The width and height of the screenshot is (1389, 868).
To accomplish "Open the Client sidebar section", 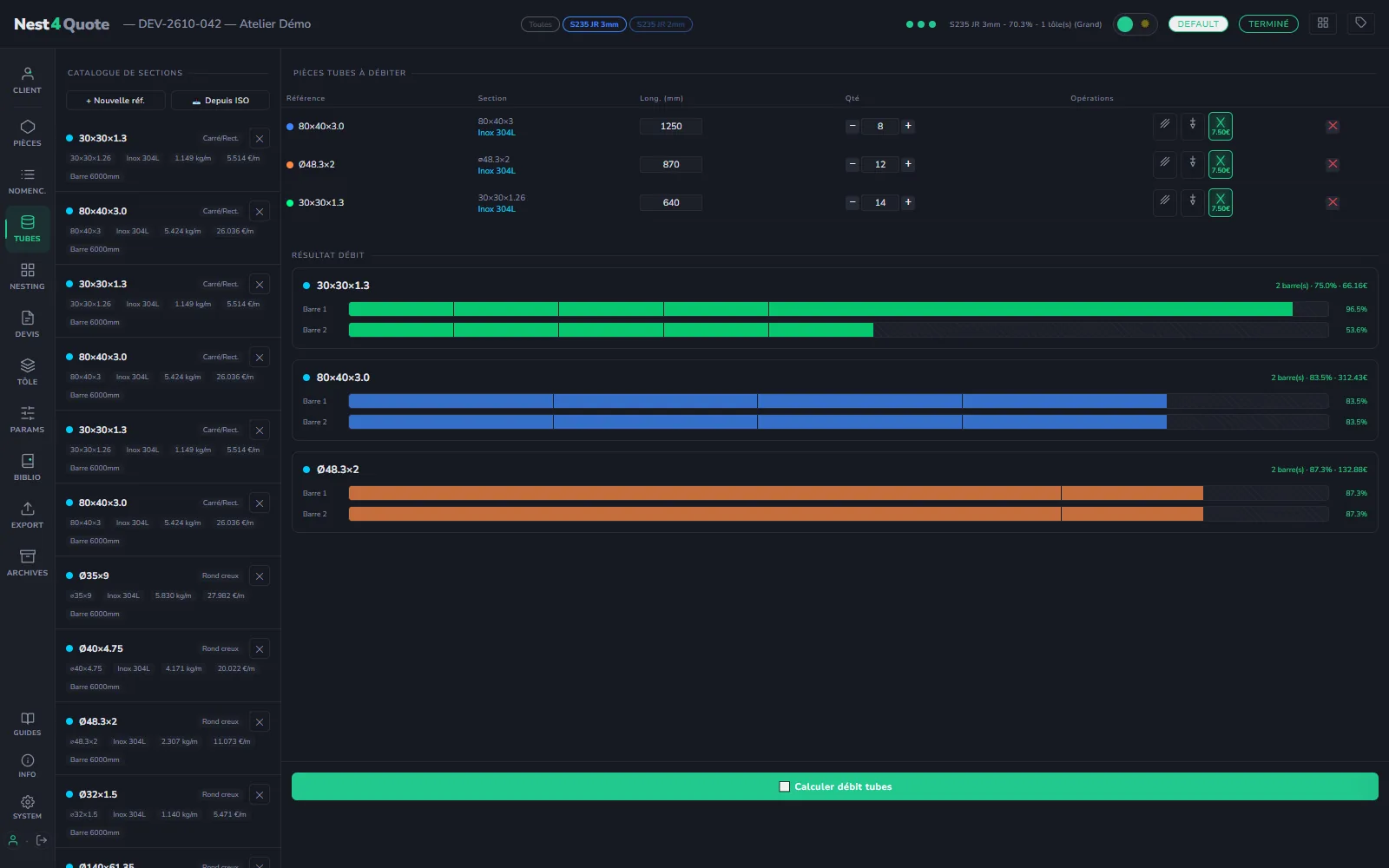I will click(27, 81).
